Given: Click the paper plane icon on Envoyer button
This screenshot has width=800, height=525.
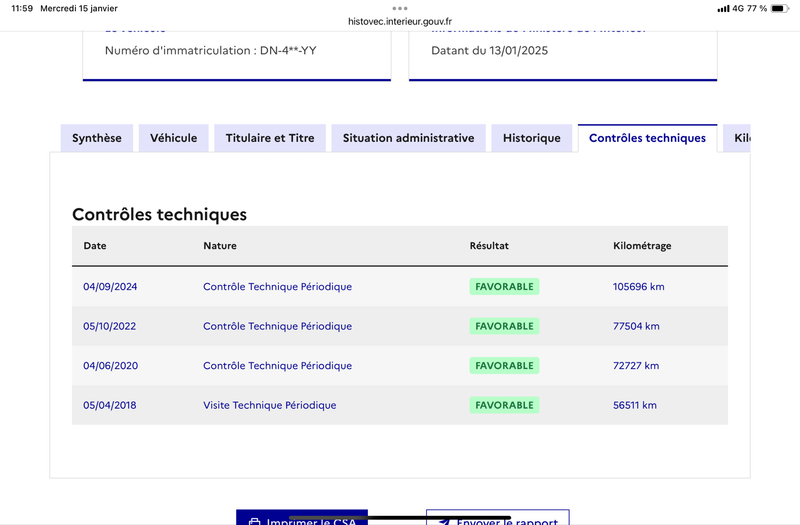Looking at the screenshot, I should [x=444, y=521].
